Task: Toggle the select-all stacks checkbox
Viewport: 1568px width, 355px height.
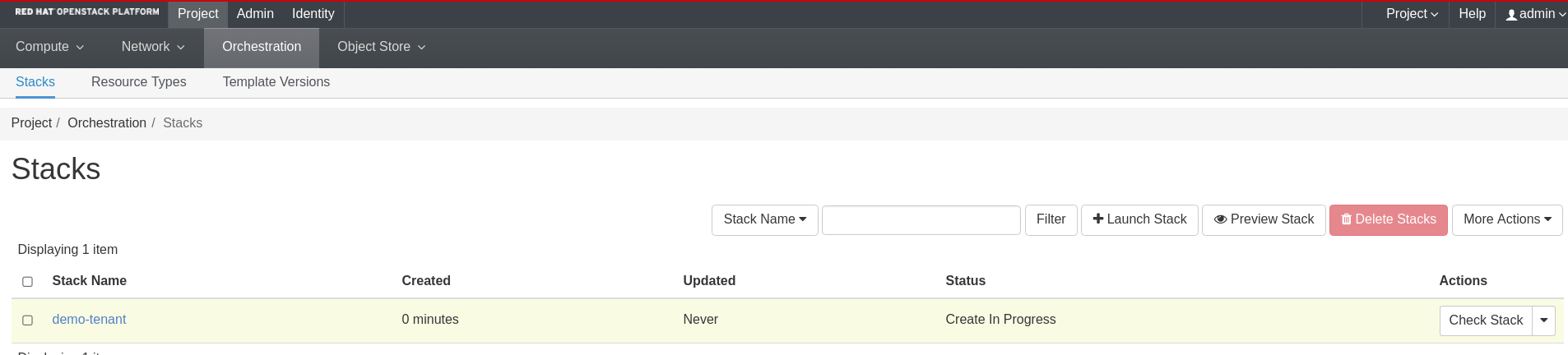Action: pyautogui.click(x=27, y=282)
